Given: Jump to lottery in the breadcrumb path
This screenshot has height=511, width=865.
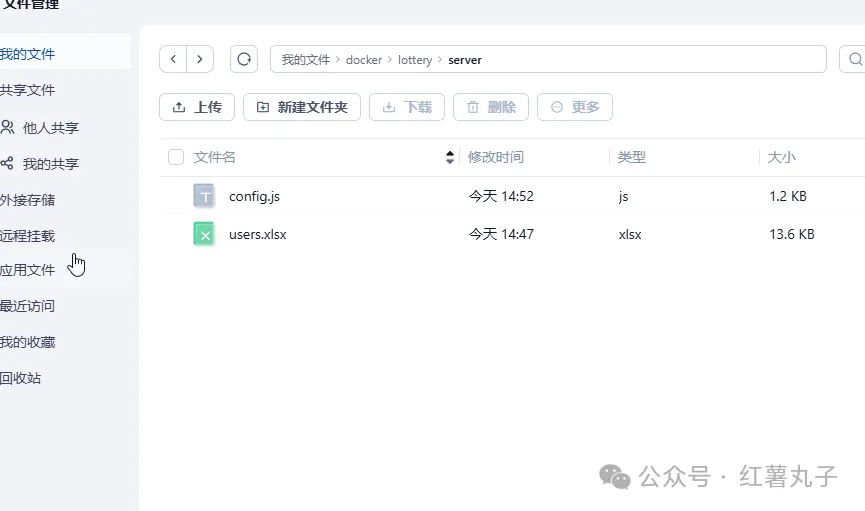Looking at the screenshot, I should 415,60.
